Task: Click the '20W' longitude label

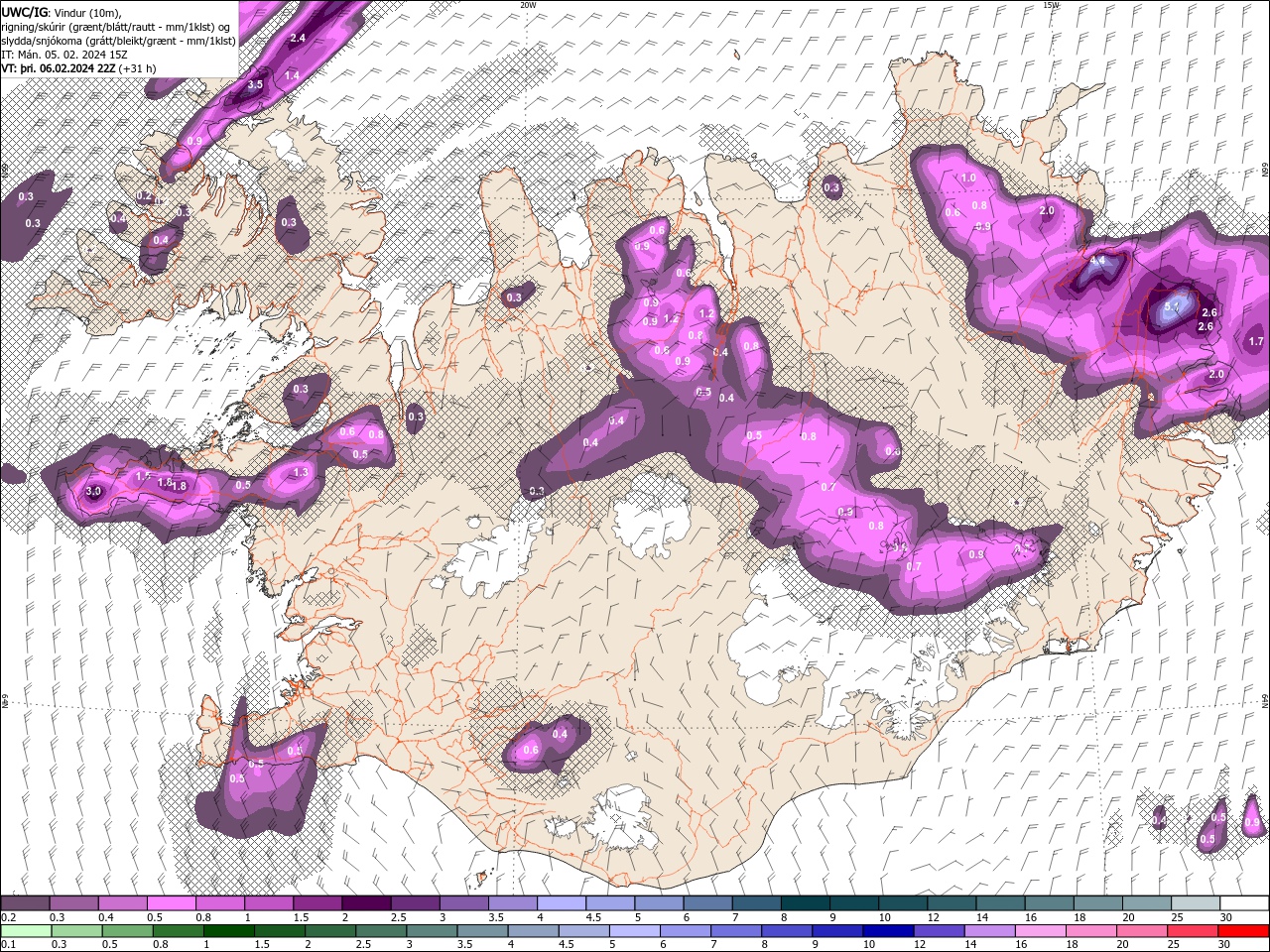Action: (528, 5)
